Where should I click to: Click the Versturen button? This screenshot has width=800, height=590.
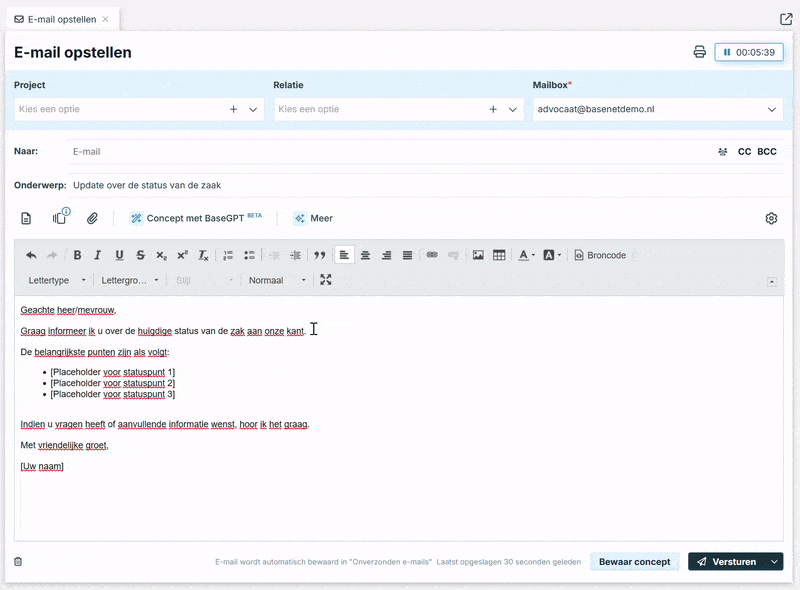pyautogui.click(x=726, y=562)
